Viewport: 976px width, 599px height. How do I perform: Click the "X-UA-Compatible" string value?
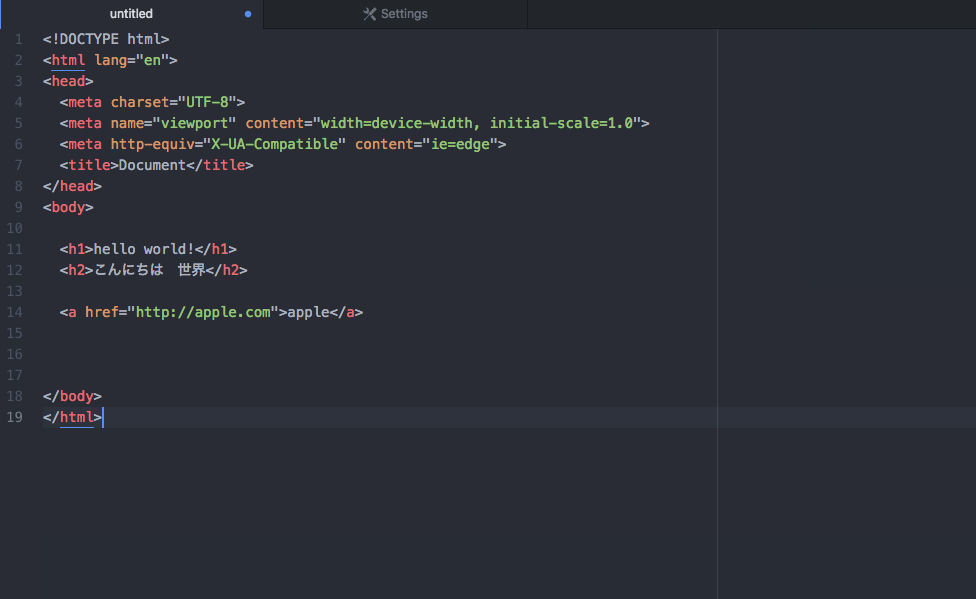coord(274,144)
